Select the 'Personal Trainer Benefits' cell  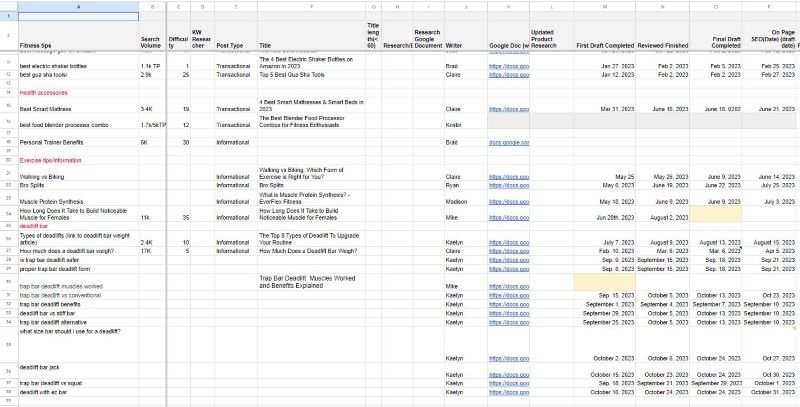click(79, 142)
